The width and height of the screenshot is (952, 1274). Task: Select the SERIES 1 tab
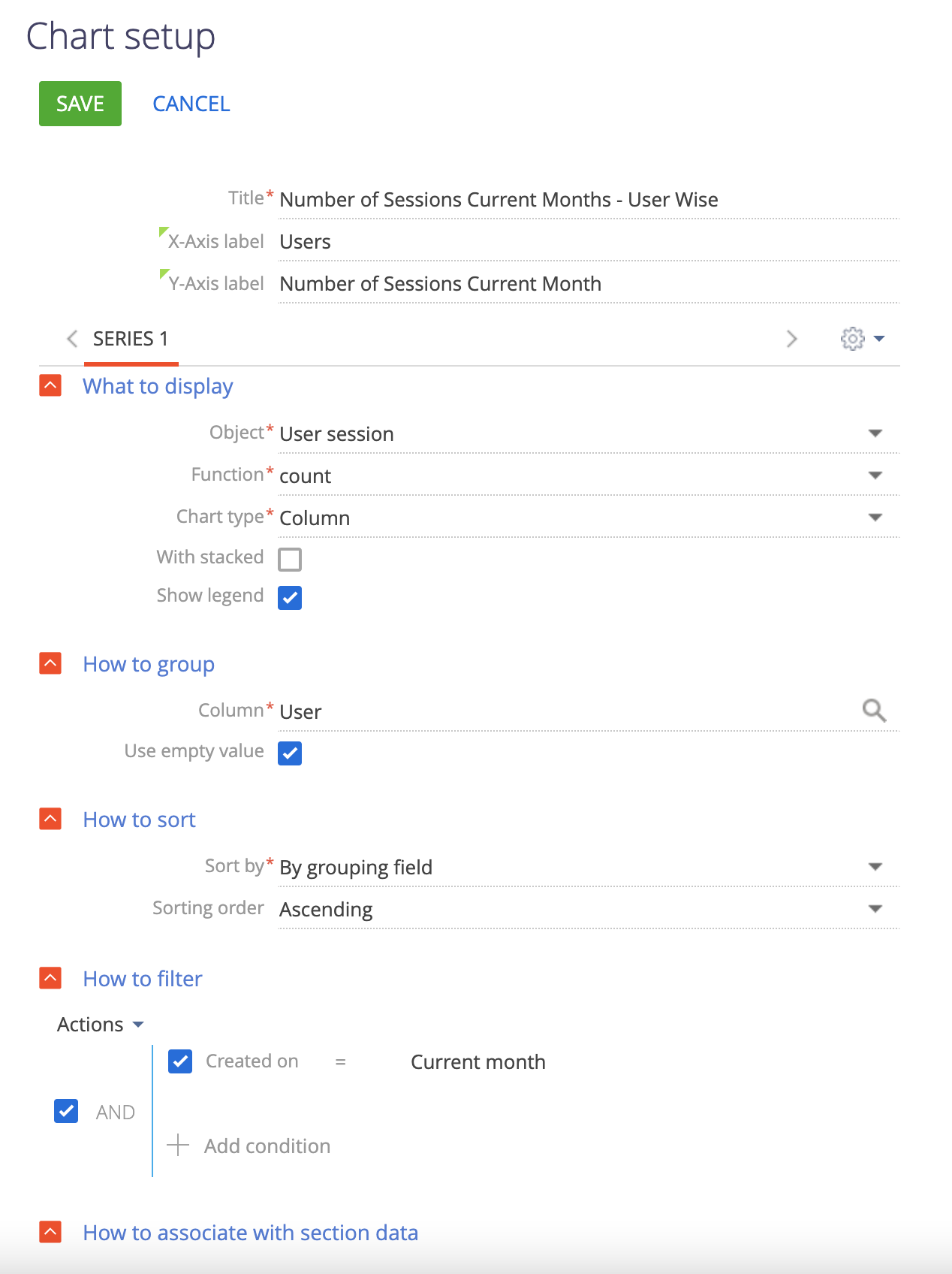point(131,339)
